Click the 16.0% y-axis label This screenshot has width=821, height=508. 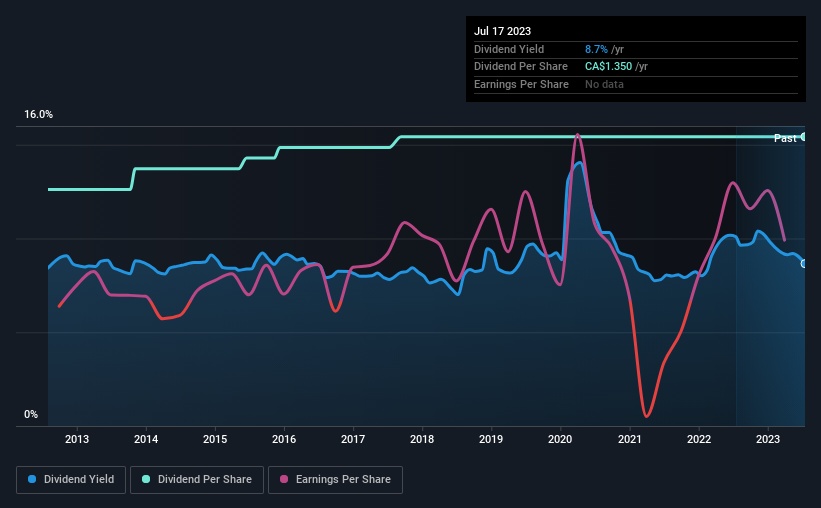(x=38, y=115)
